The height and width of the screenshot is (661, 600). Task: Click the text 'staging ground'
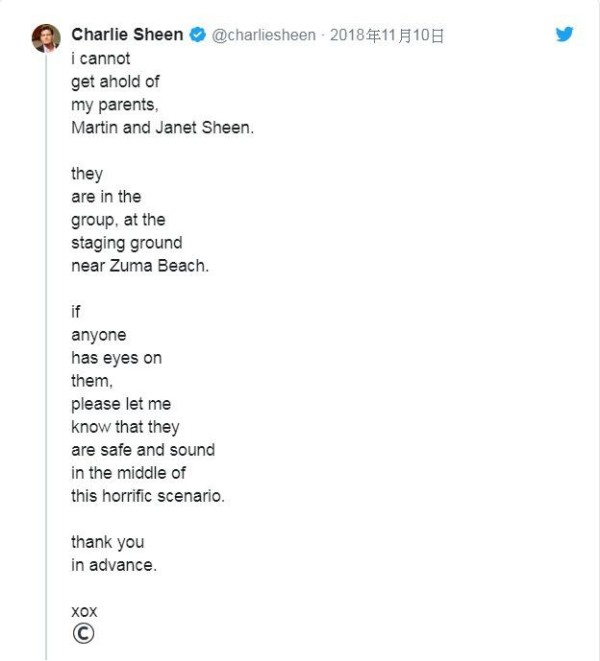(127, 243)
